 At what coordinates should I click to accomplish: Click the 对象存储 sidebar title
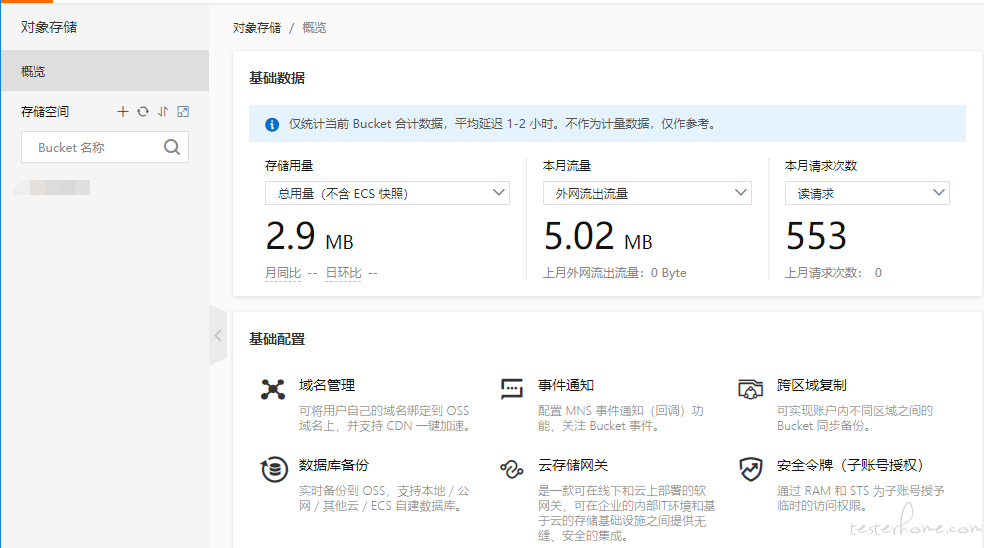[49, 27]
